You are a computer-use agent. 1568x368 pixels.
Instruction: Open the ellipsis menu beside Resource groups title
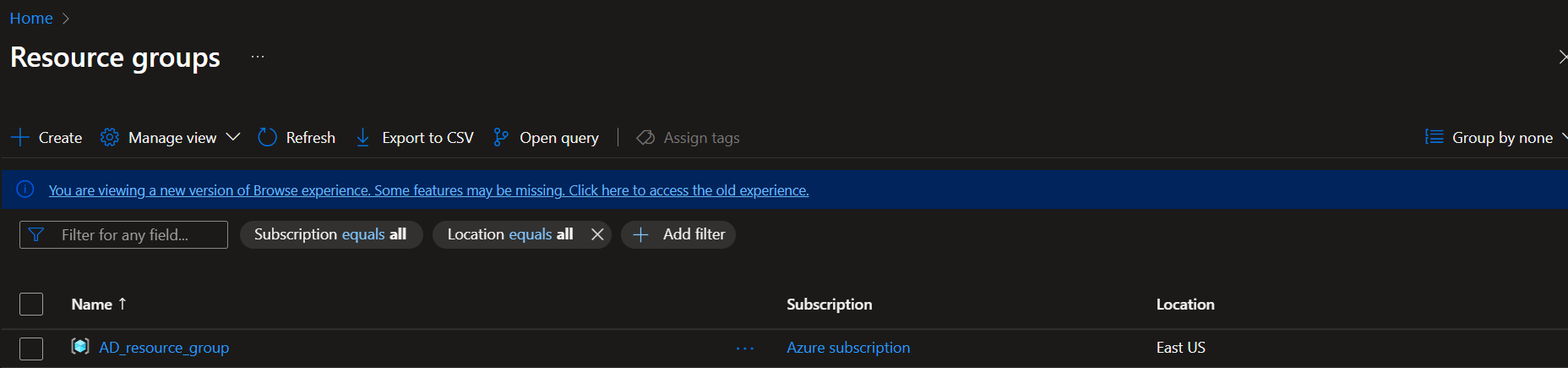click(x=258, y=57)
